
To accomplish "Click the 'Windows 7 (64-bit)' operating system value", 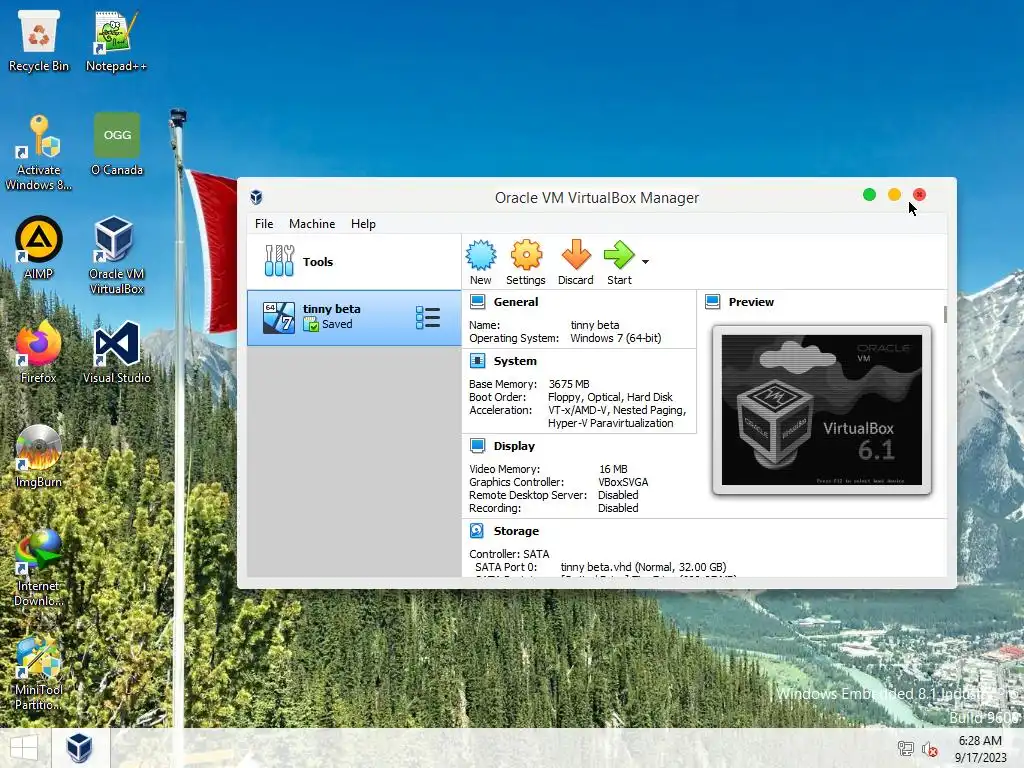I will (616, 338).
